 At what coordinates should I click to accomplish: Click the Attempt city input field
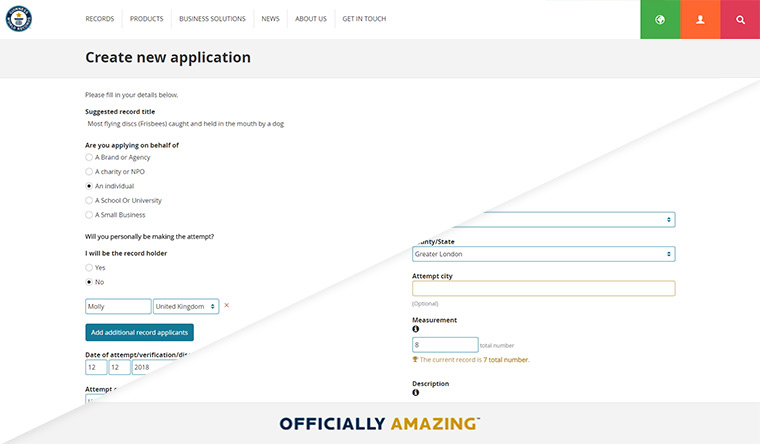pyautogui.click(x=543, y=288)
